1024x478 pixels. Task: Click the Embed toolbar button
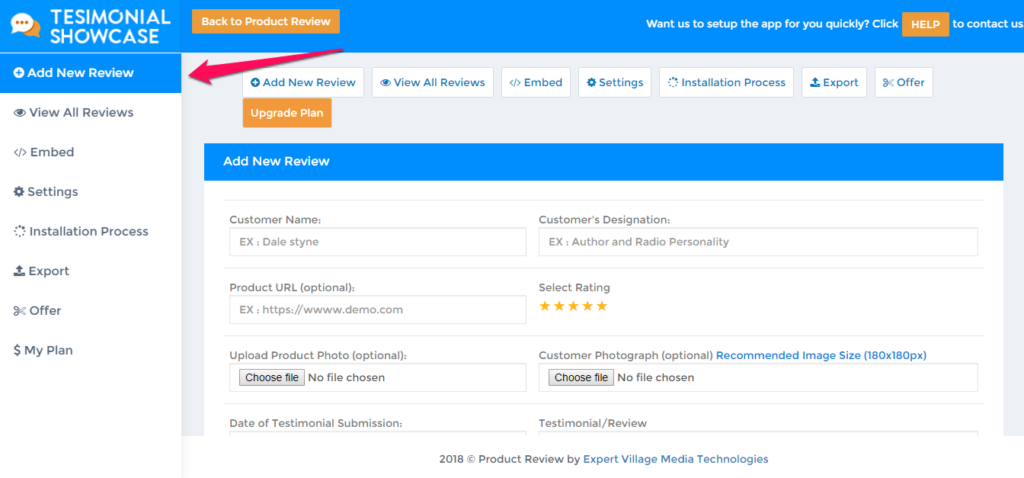(x=536, y=82)
